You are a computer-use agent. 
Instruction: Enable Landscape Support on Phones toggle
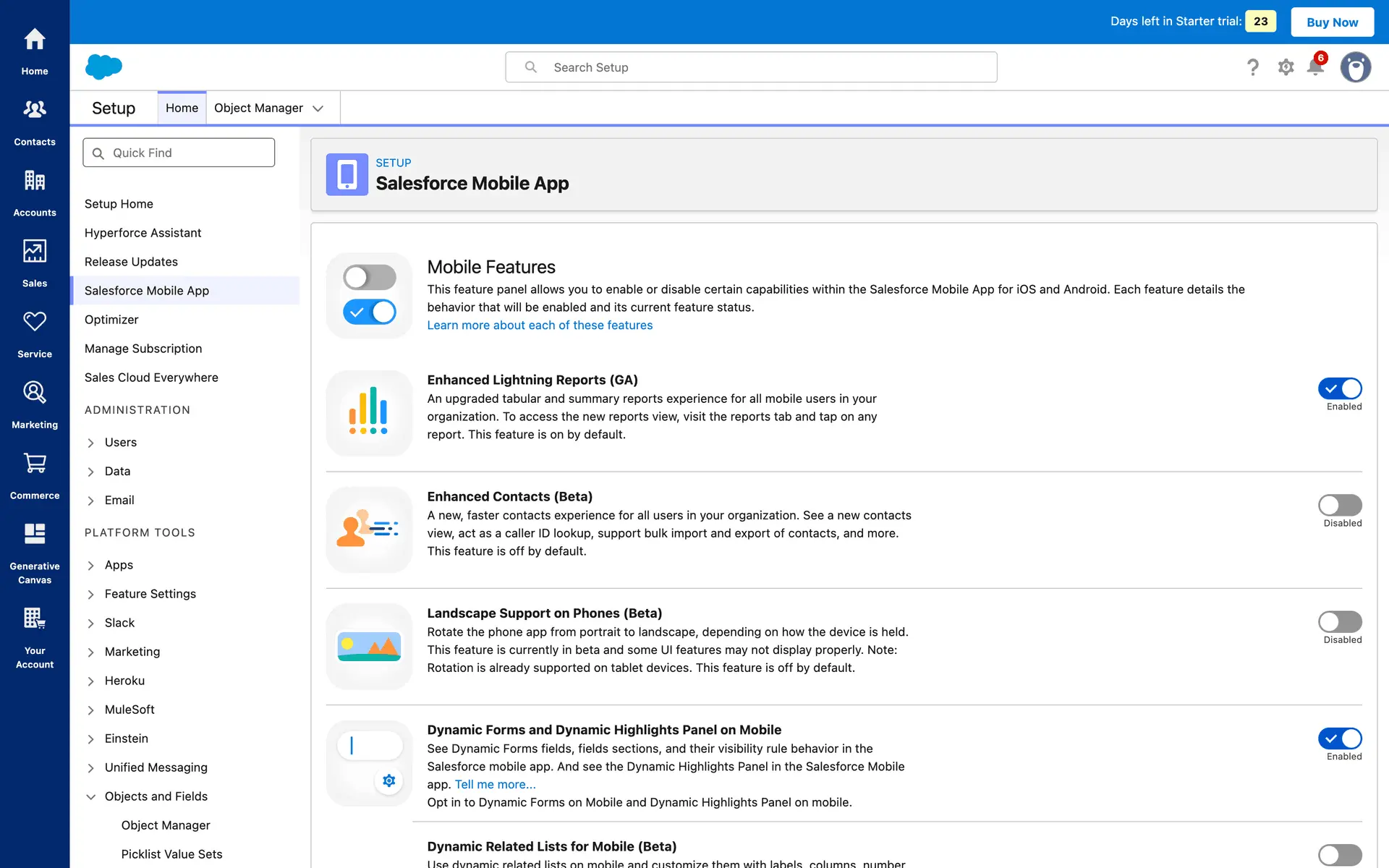(1340, 621)
